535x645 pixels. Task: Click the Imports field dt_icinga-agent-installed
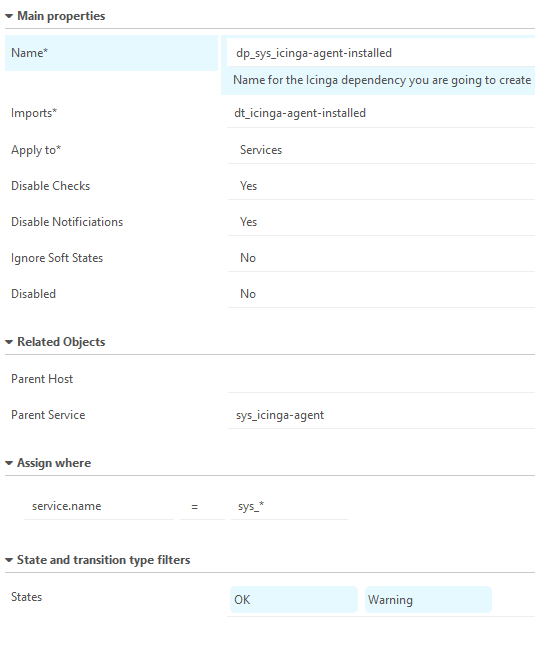(x=381, y=113)
